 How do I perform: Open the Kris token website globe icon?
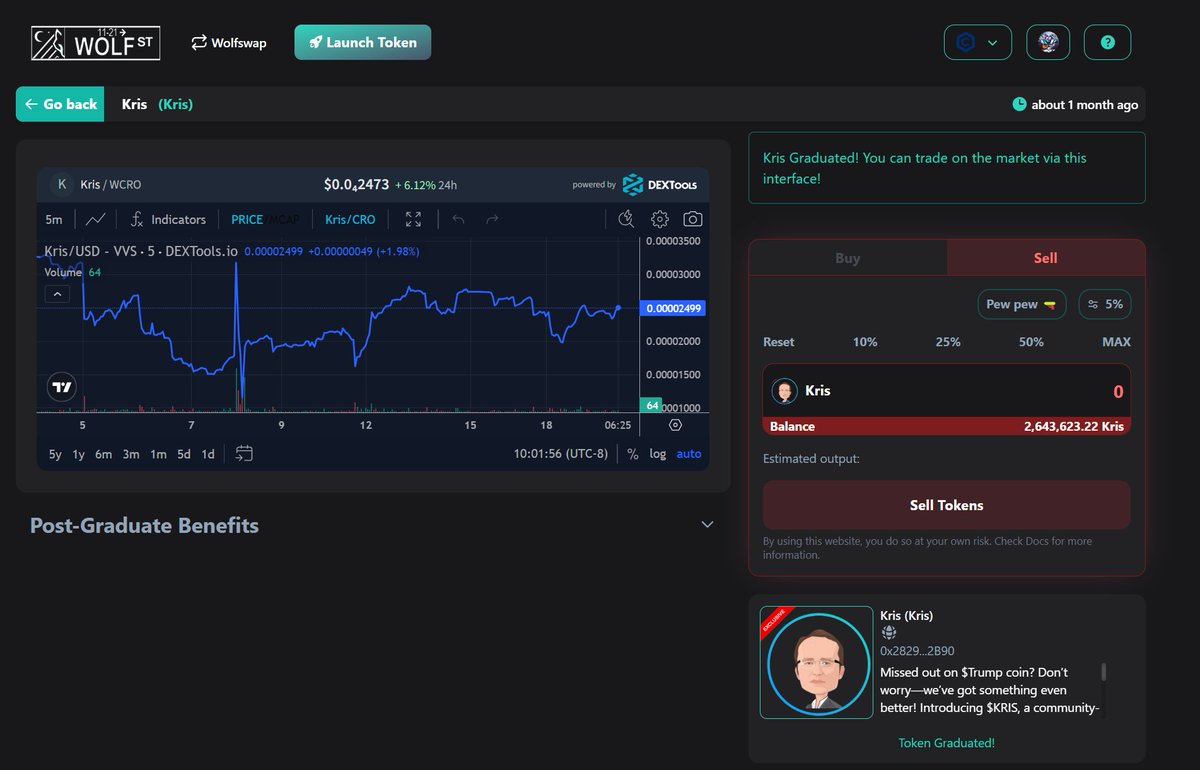(x=889, y=633)
